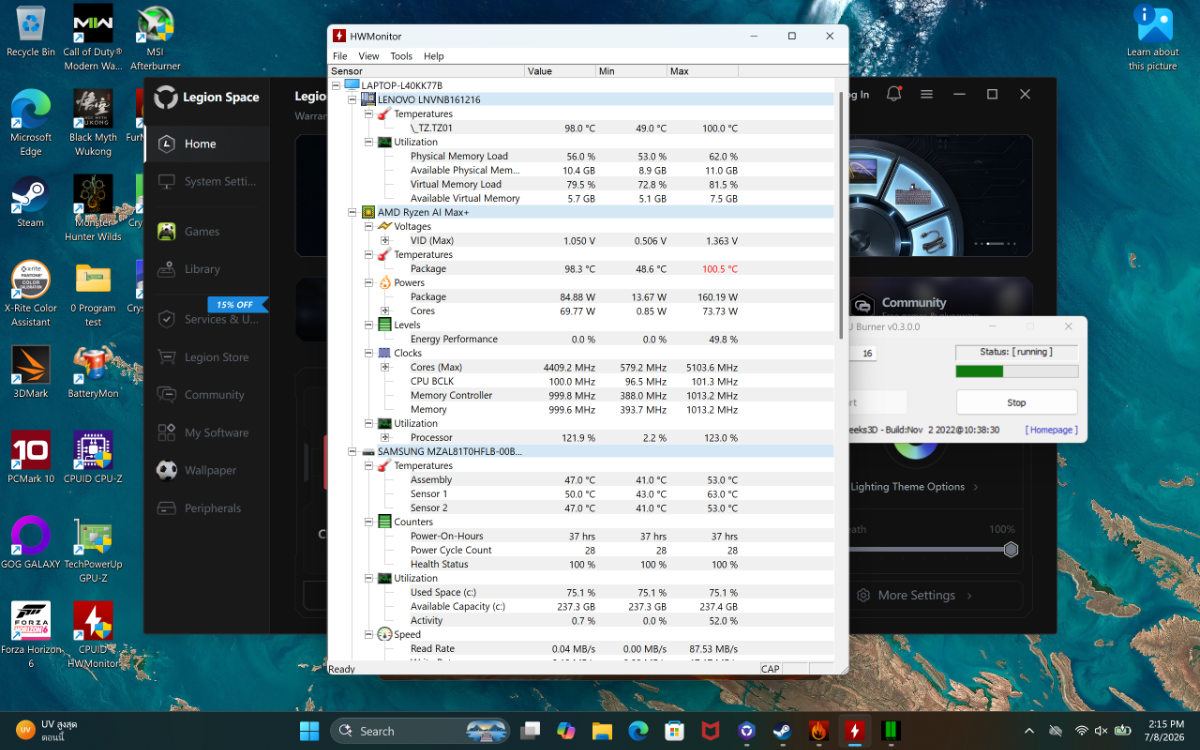Click the taskbar Search box
The image size is (1200, 750).
click(x=420, y=731)
